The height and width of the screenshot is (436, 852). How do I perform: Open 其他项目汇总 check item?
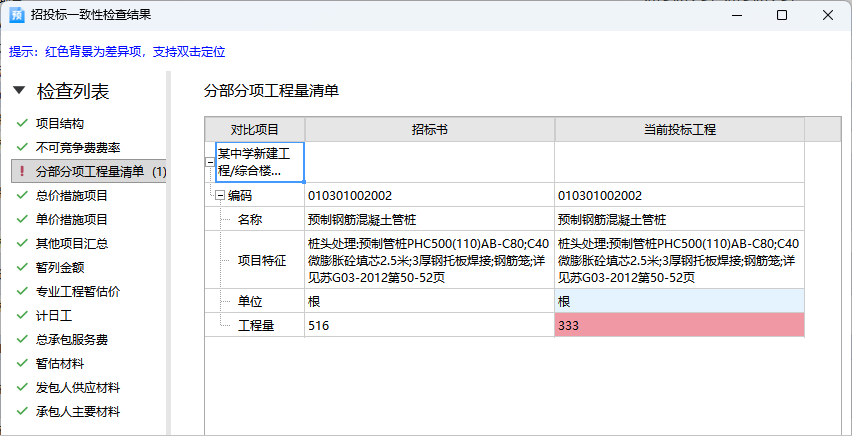(x=71, y=244)
